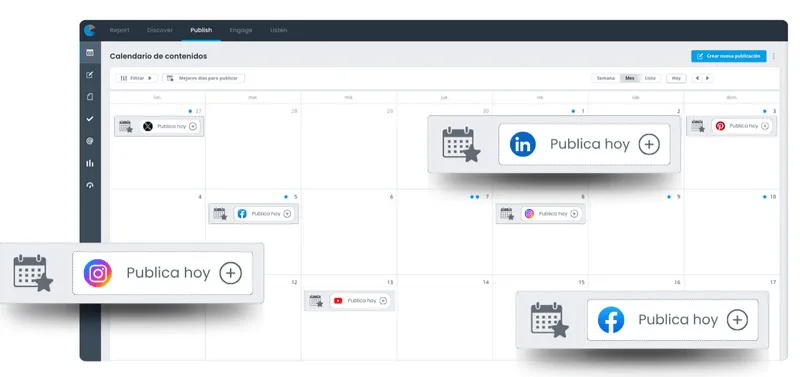Click the small Facebook icon on day 5
The image size is (800, 377).
tap(242, 214)
